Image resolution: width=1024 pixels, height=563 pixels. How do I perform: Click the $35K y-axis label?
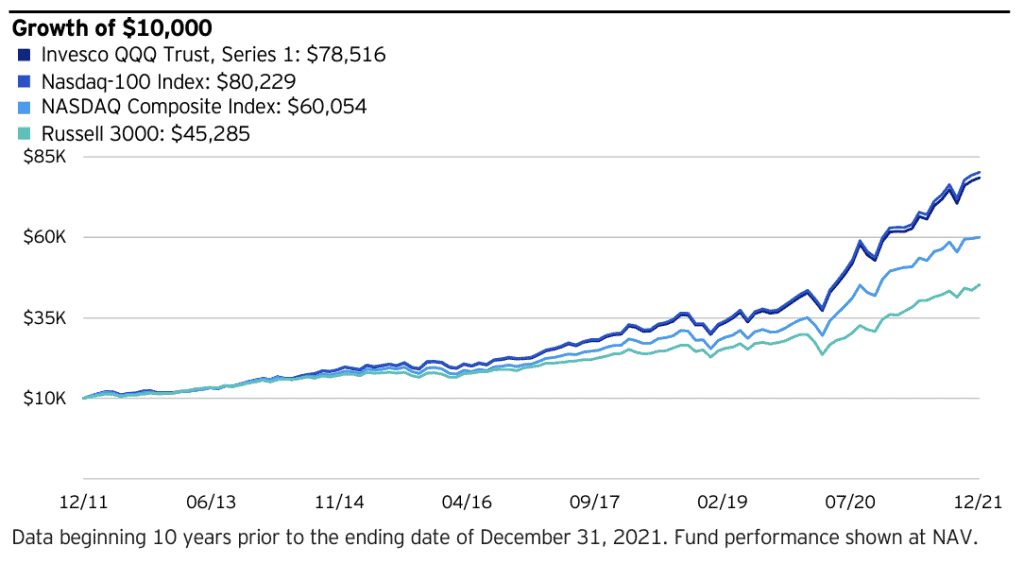click(44, 318)
